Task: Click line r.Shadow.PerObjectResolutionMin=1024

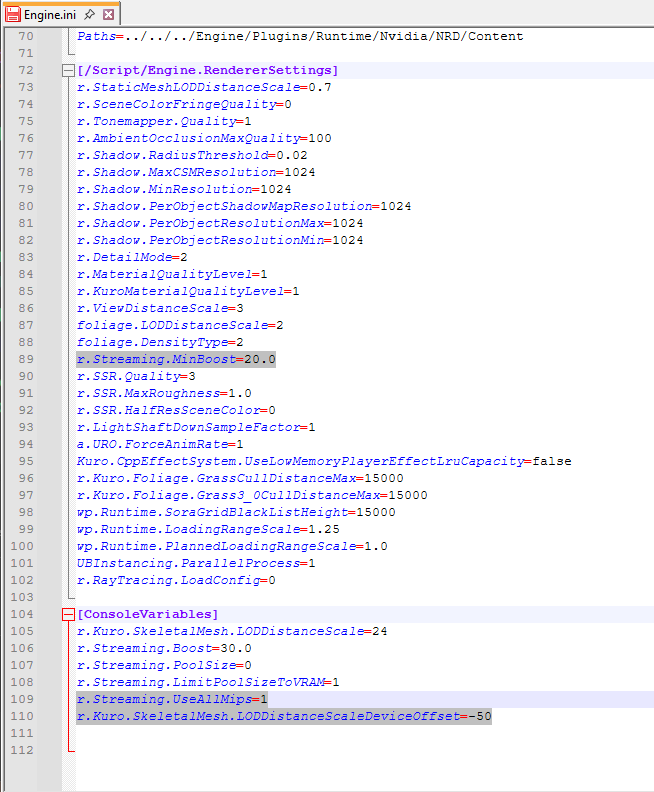Action: (220, 240)
